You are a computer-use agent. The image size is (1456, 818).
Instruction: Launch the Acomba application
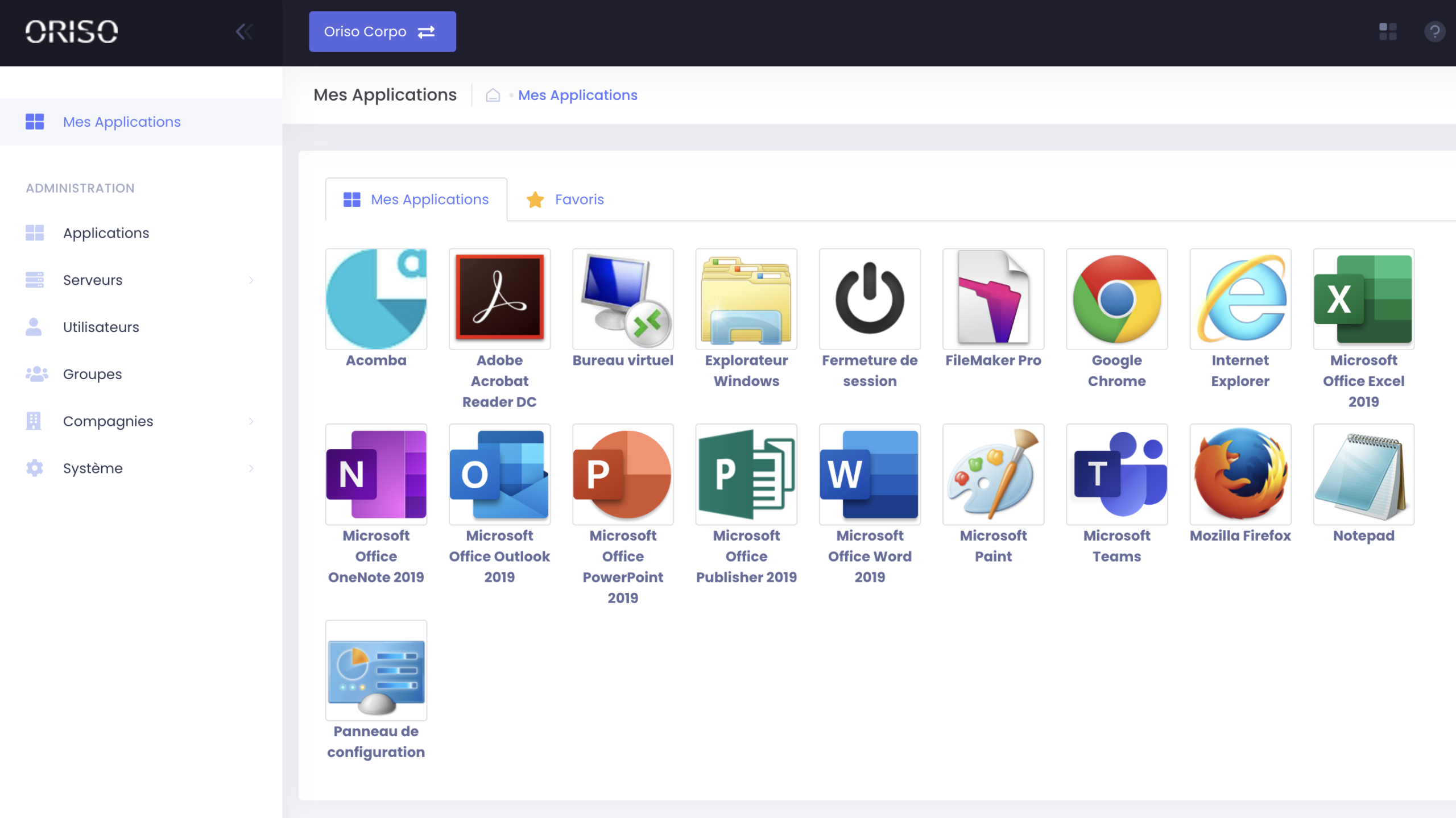376,299
